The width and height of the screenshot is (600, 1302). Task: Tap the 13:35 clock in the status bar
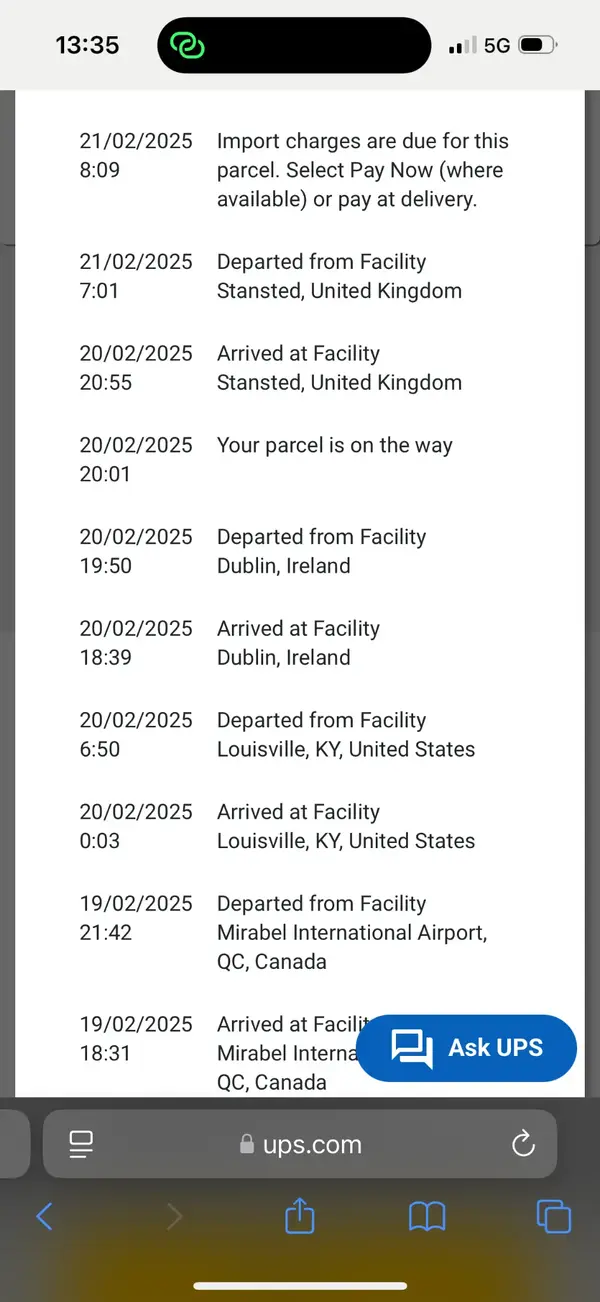(87, 45)
